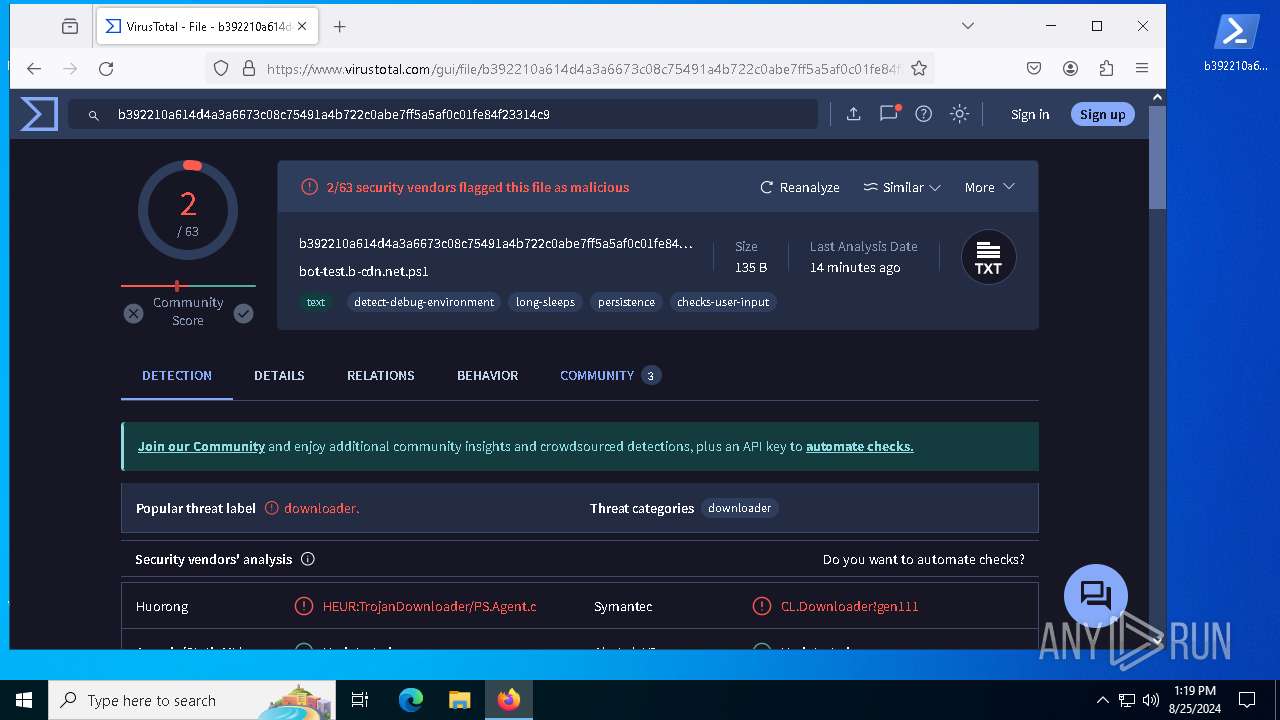The image size is (1280, 720).
Task: Show hidden system tray icons chevron
Action: 1102,700
